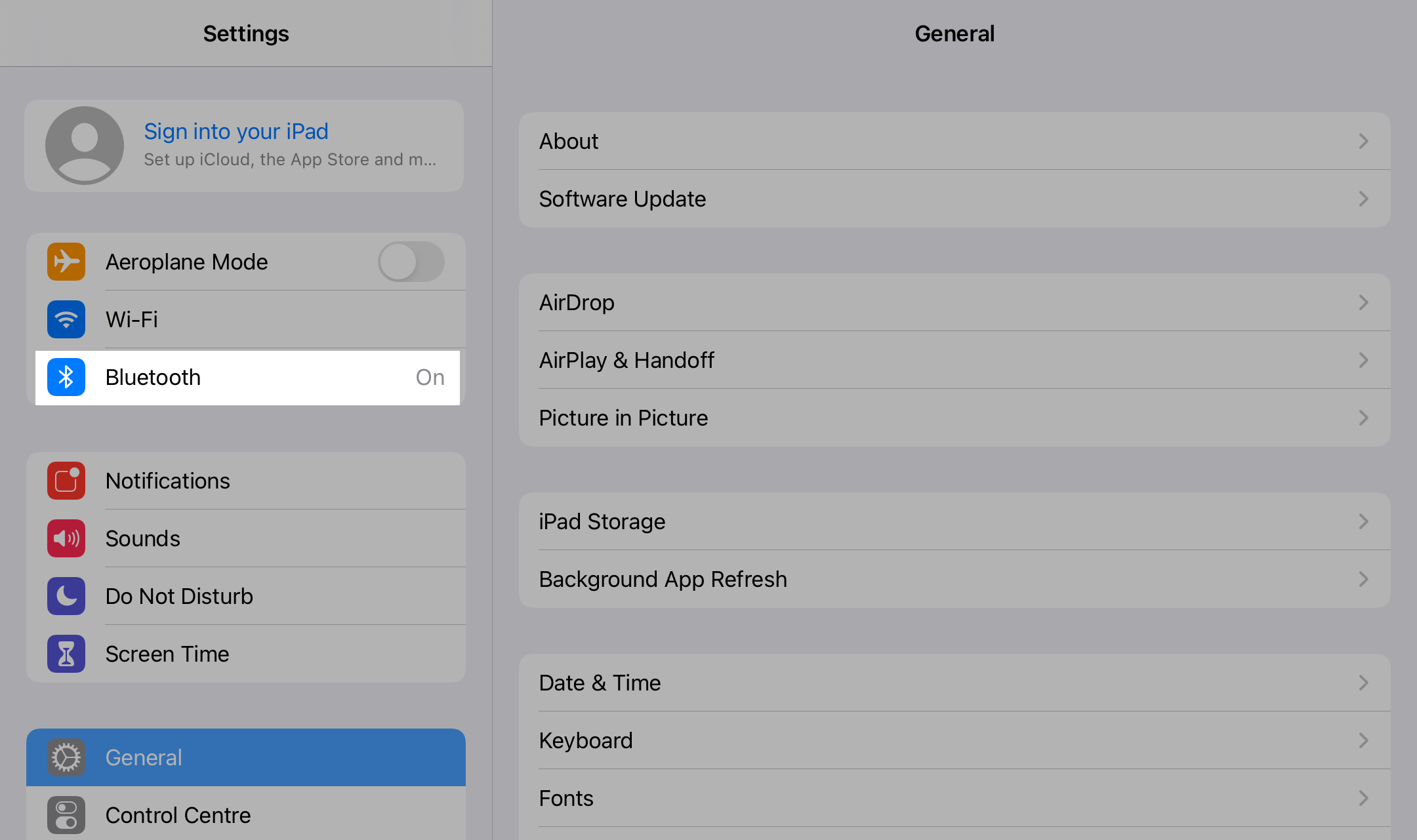Open the red Notifications icon
The image size is (1417, 840).
pyautogui.click(x=66, y=481)
